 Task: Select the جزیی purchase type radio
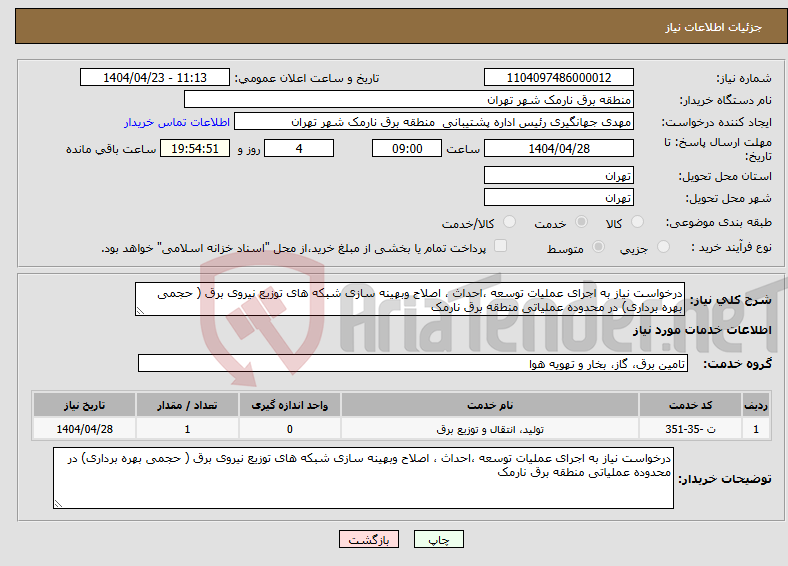(x=663, y=246)
